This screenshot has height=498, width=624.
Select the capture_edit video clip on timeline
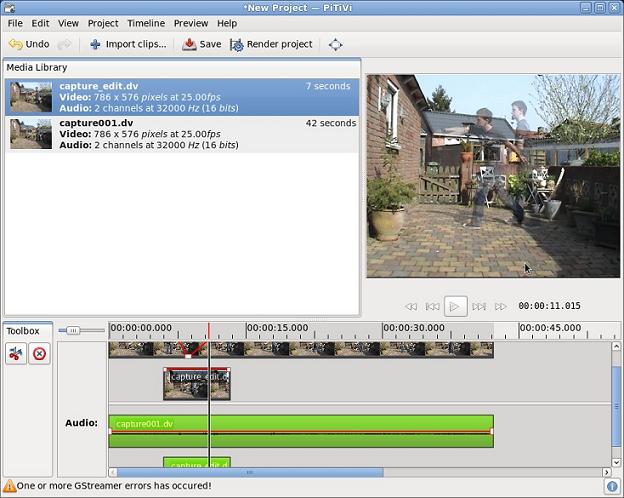[197, 384]
